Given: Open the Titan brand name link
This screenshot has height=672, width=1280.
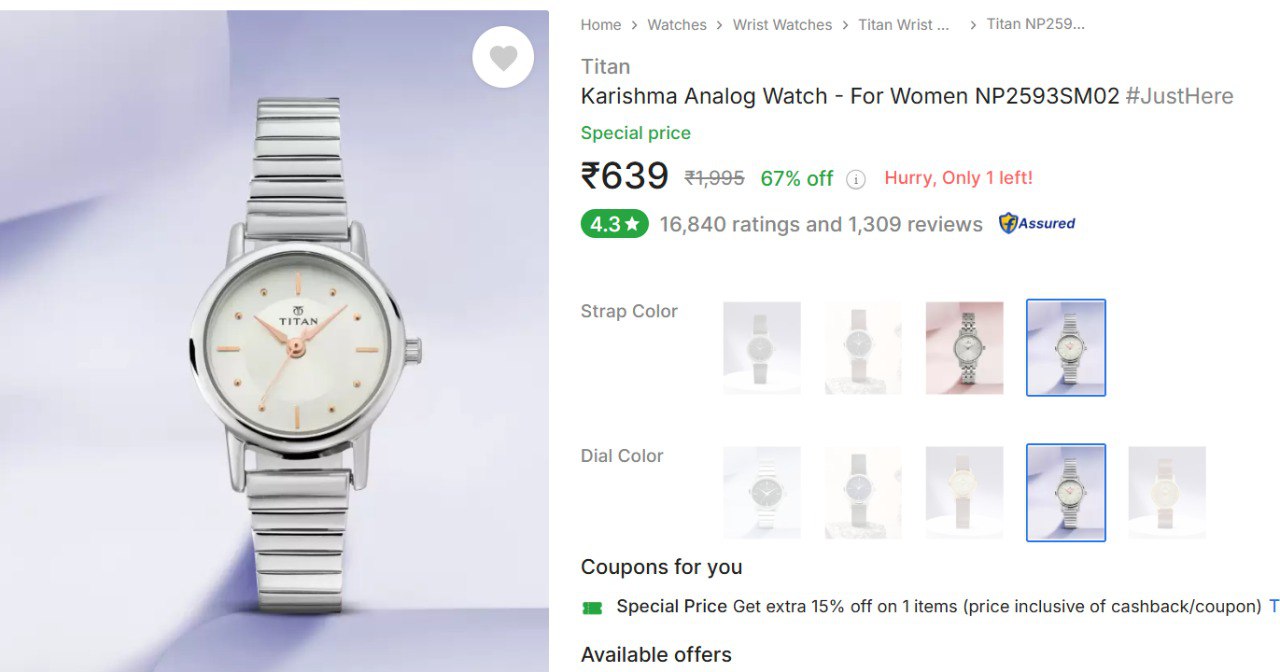Looking at the screenshot, I should 605,67.
